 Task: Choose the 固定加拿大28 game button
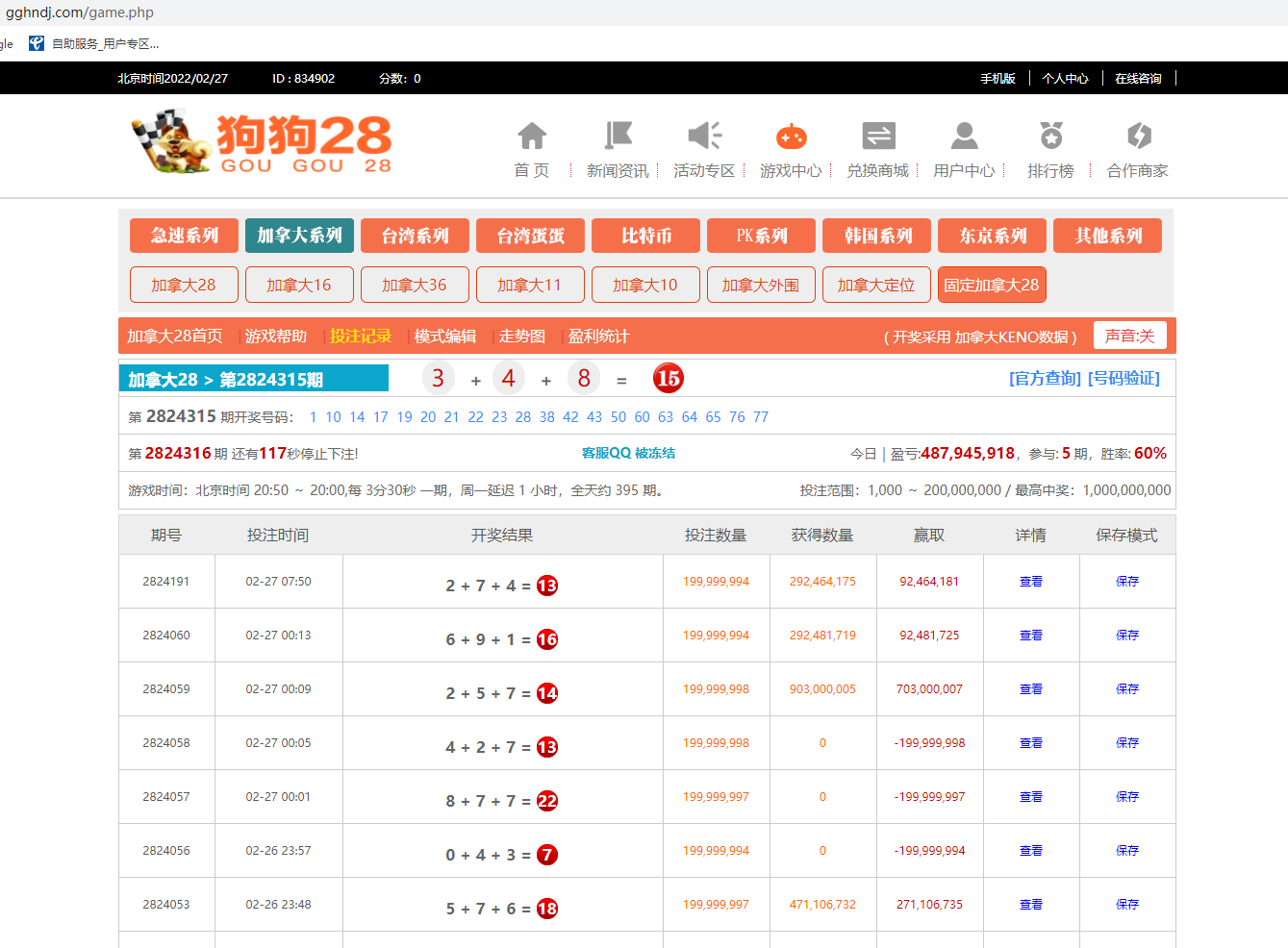point(991,285)
